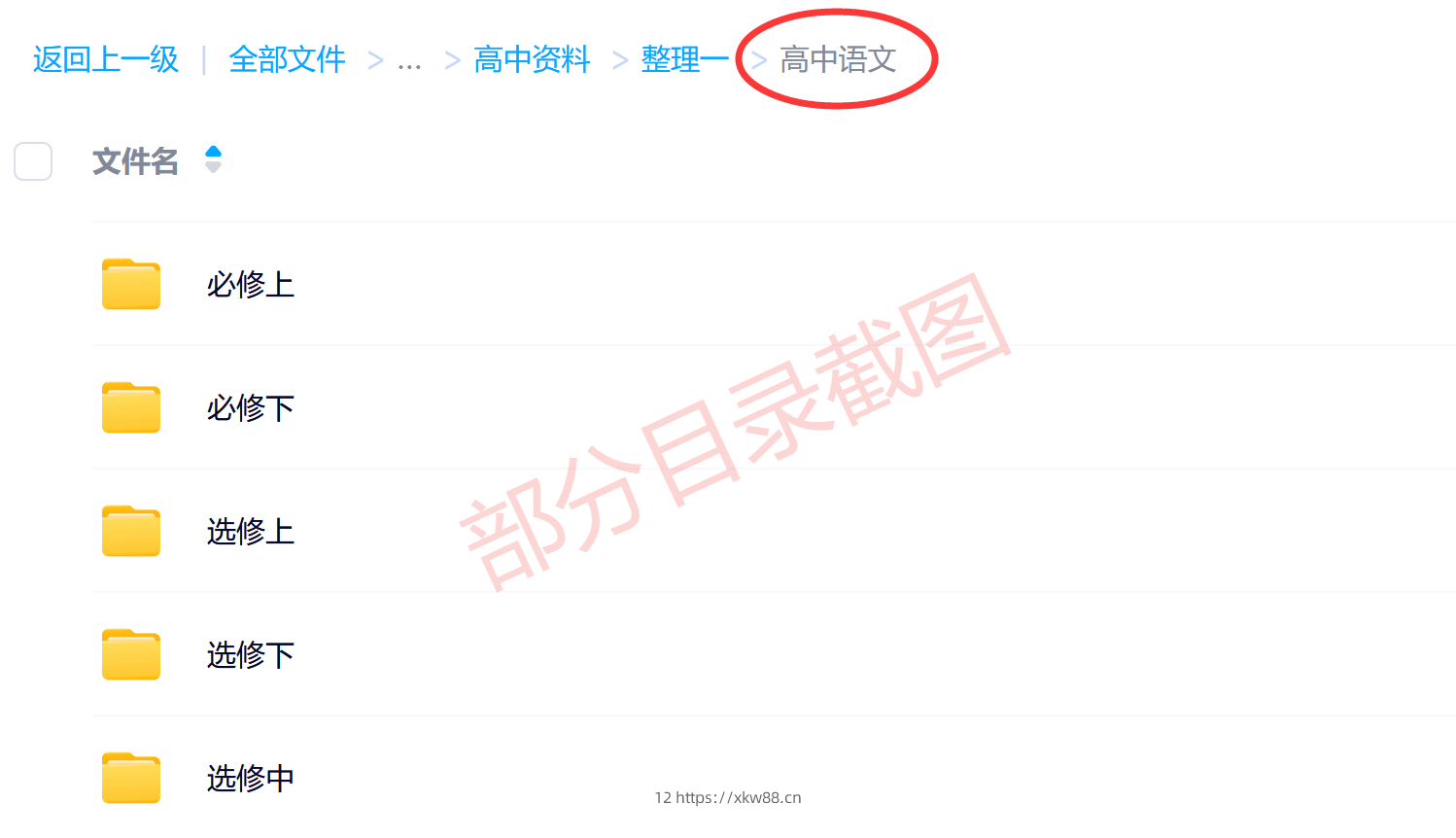This screenshot has width=1456, height=838.
Task: Open the 必修上 folder icon
Action: pyautogui.click(x=131, y=284)
